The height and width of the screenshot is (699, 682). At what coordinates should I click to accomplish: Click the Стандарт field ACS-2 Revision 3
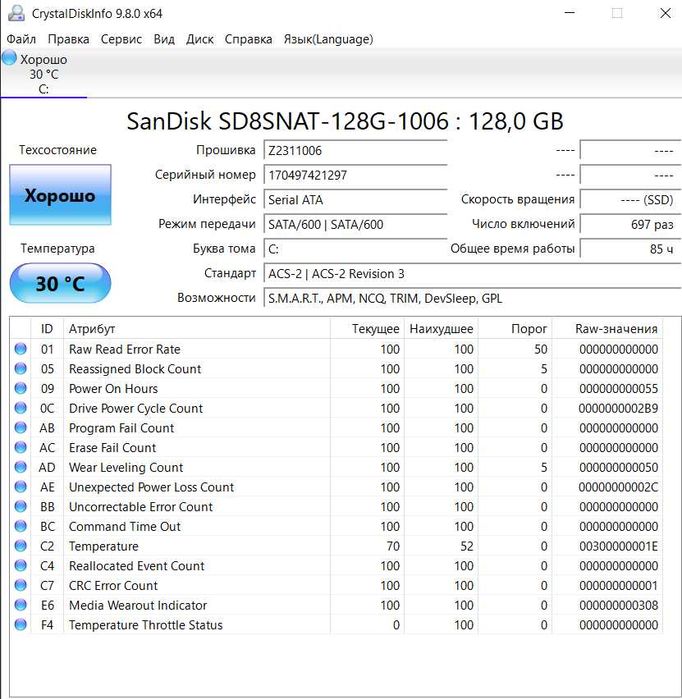(x=472, y=273)
